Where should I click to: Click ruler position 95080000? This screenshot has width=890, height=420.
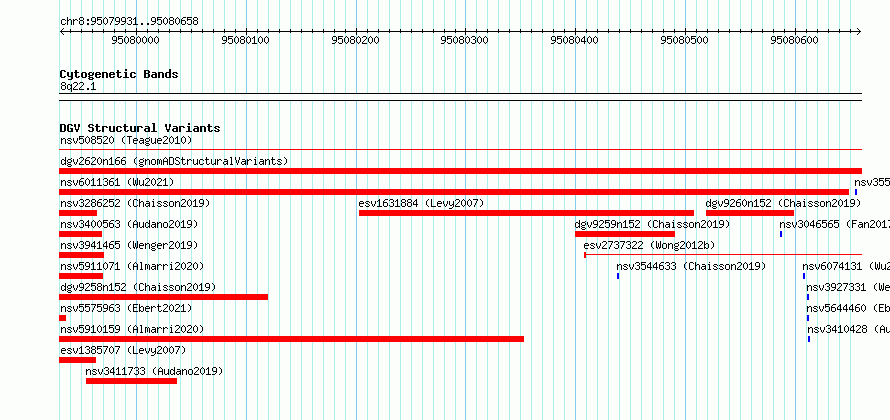136,40
